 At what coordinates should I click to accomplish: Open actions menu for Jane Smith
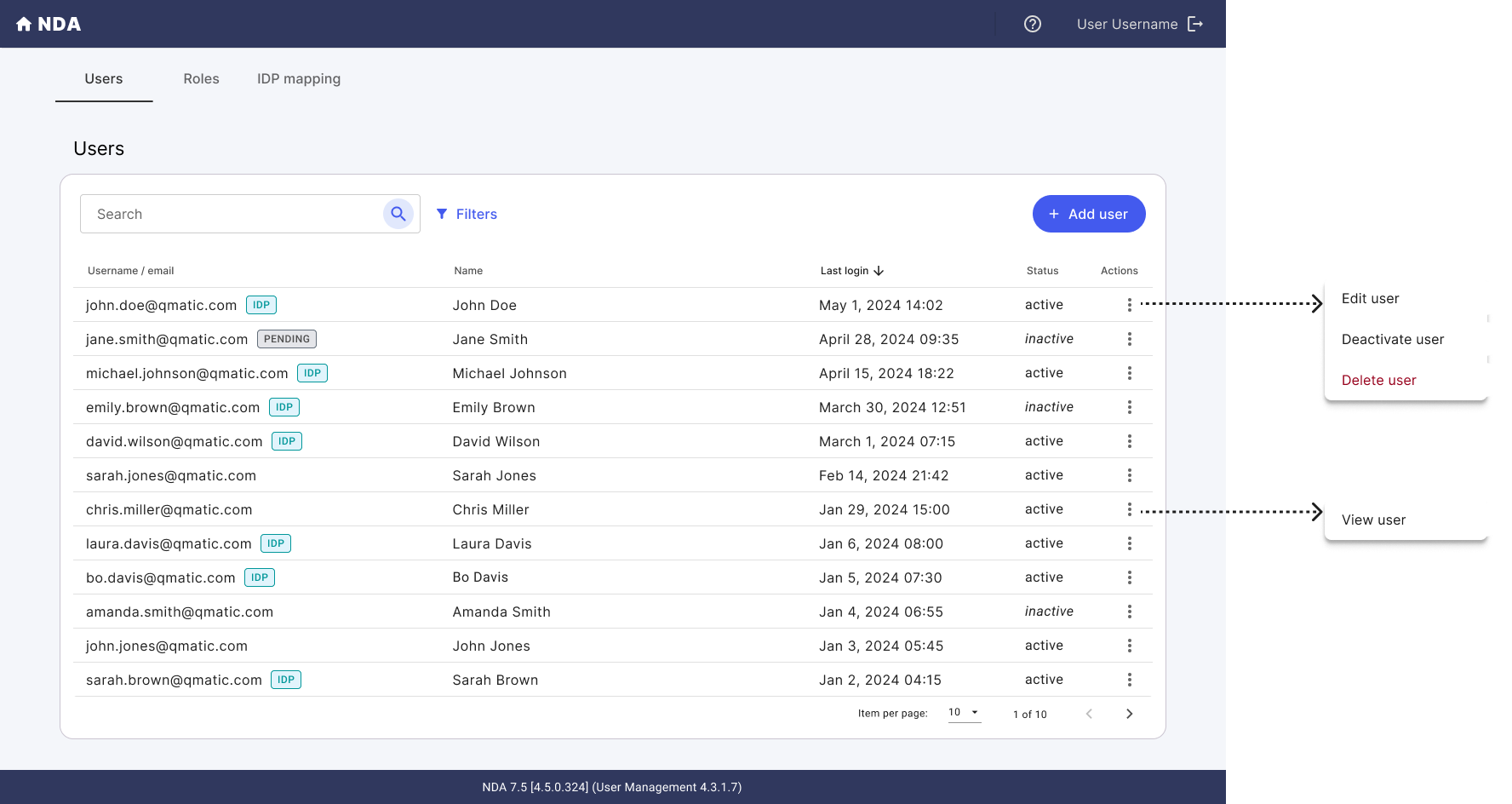point(1130,339)
